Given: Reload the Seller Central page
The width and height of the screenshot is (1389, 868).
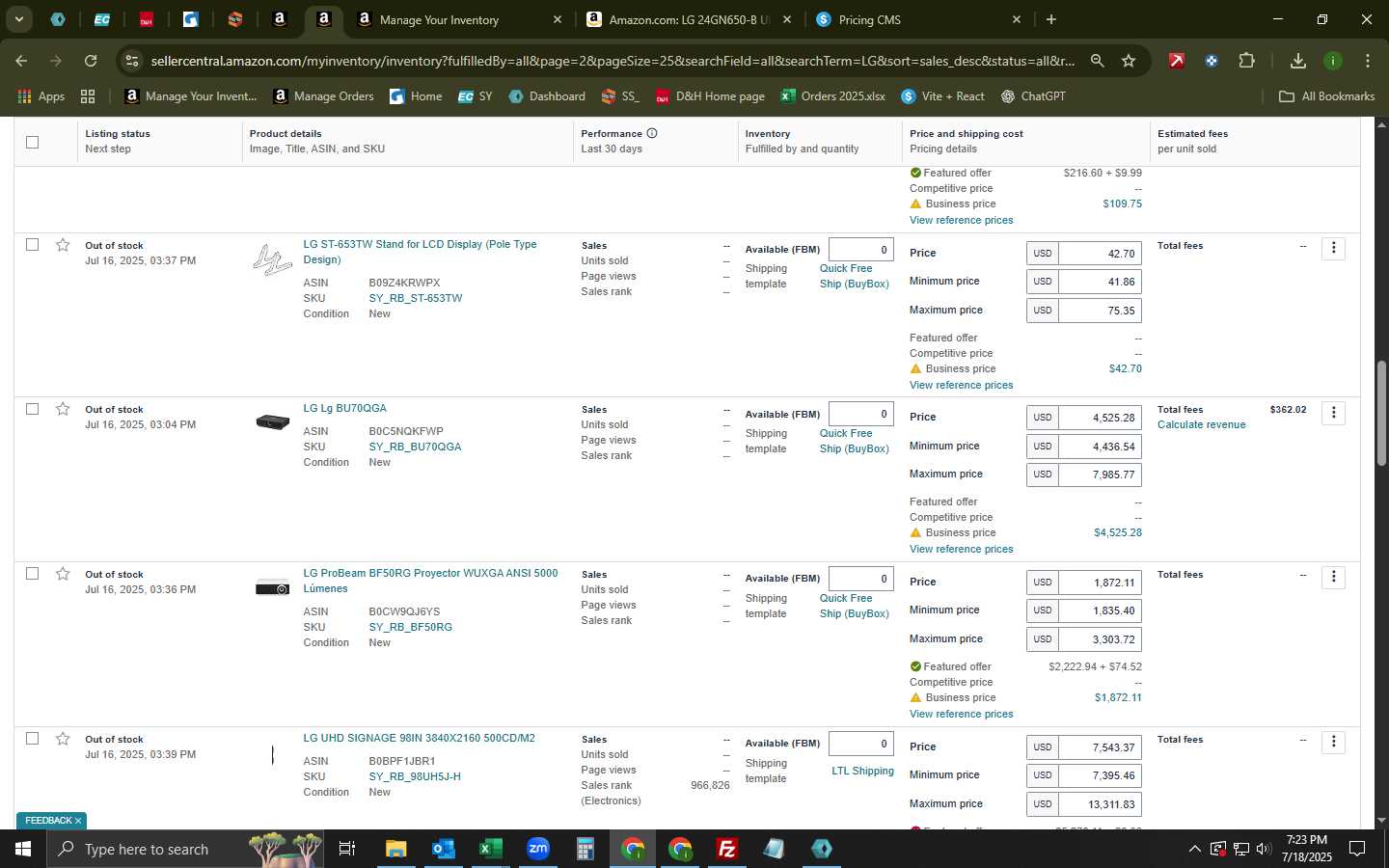Looking at the screenshot, I should [x=91, y=61].
